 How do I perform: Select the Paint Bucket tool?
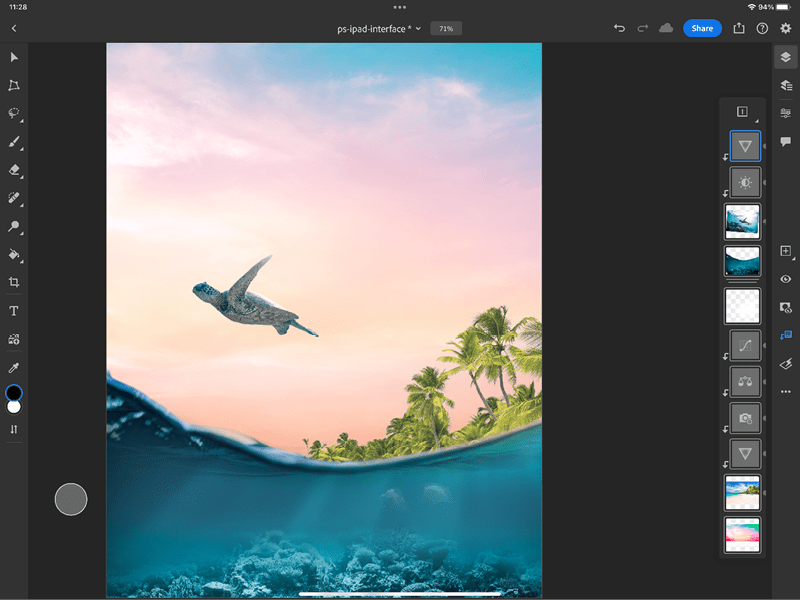coord(14,254)
